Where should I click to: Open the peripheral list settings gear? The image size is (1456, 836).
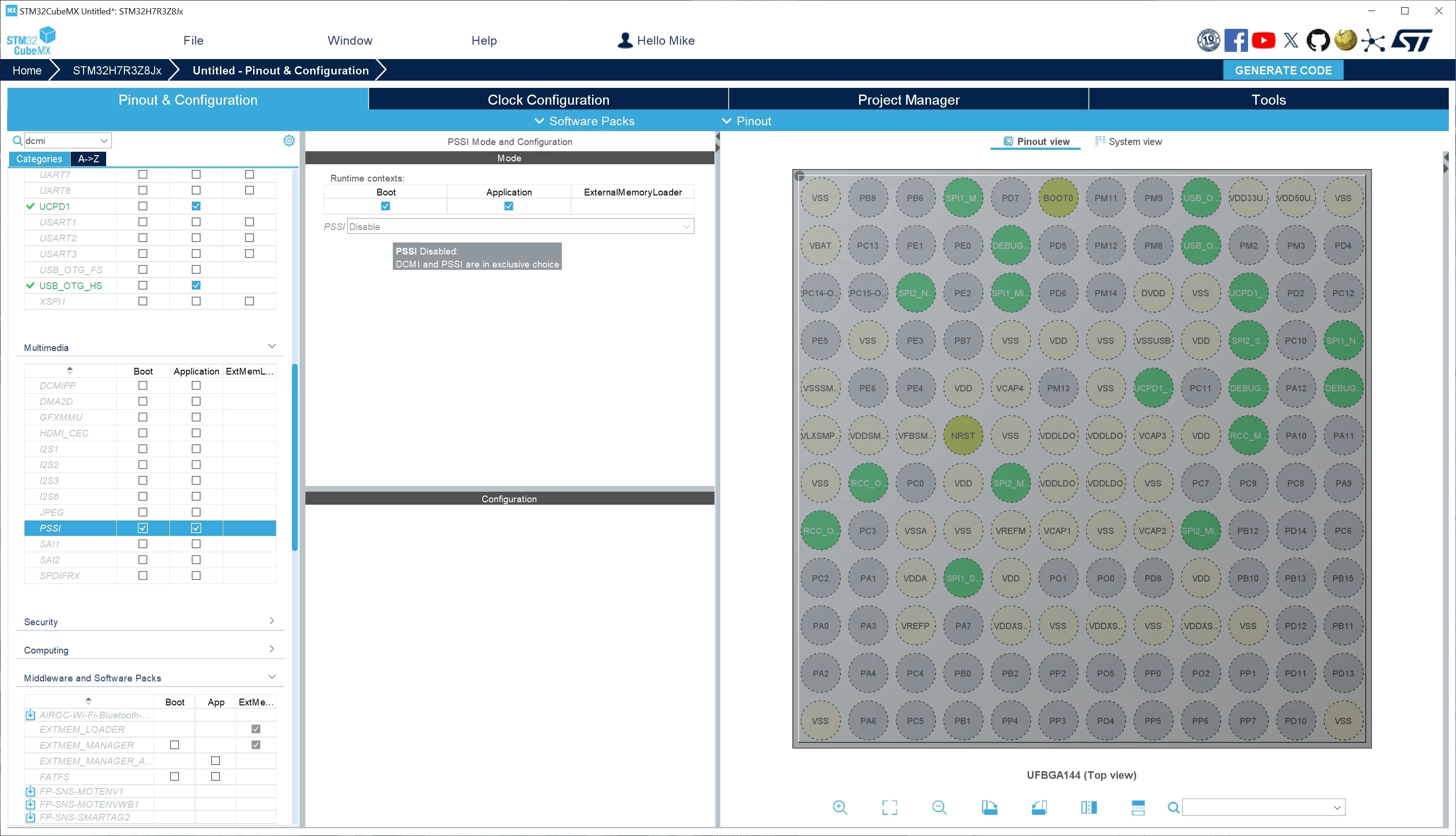pos(289,141)
